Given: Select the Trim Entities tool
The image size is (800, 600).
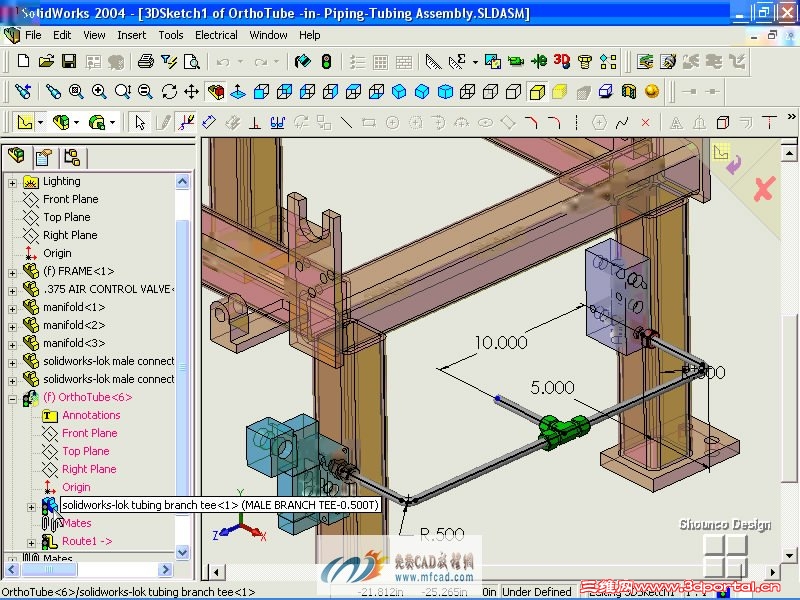Looking at the screenshot, I should [769, 122].
